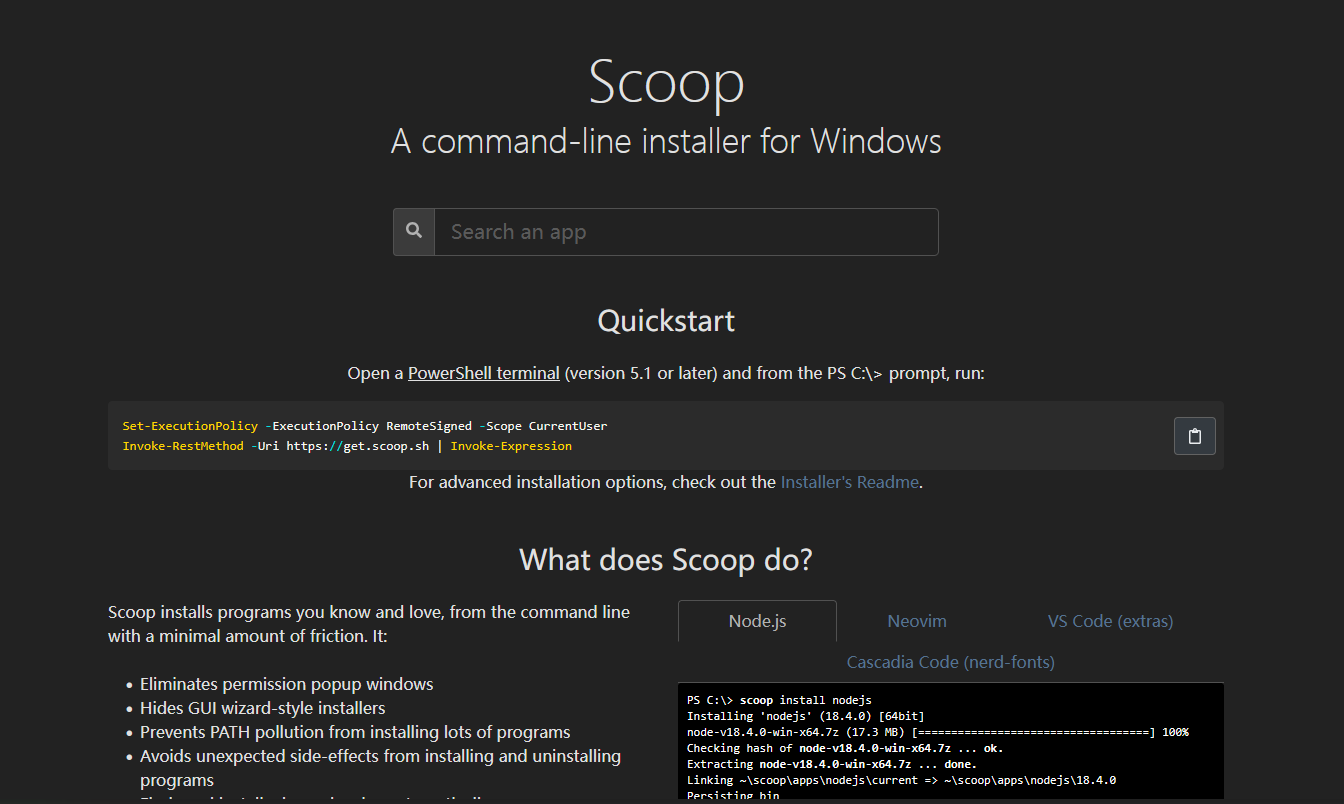Click "Avoids unexpected side-effects" bullet

tap(380, 768)
